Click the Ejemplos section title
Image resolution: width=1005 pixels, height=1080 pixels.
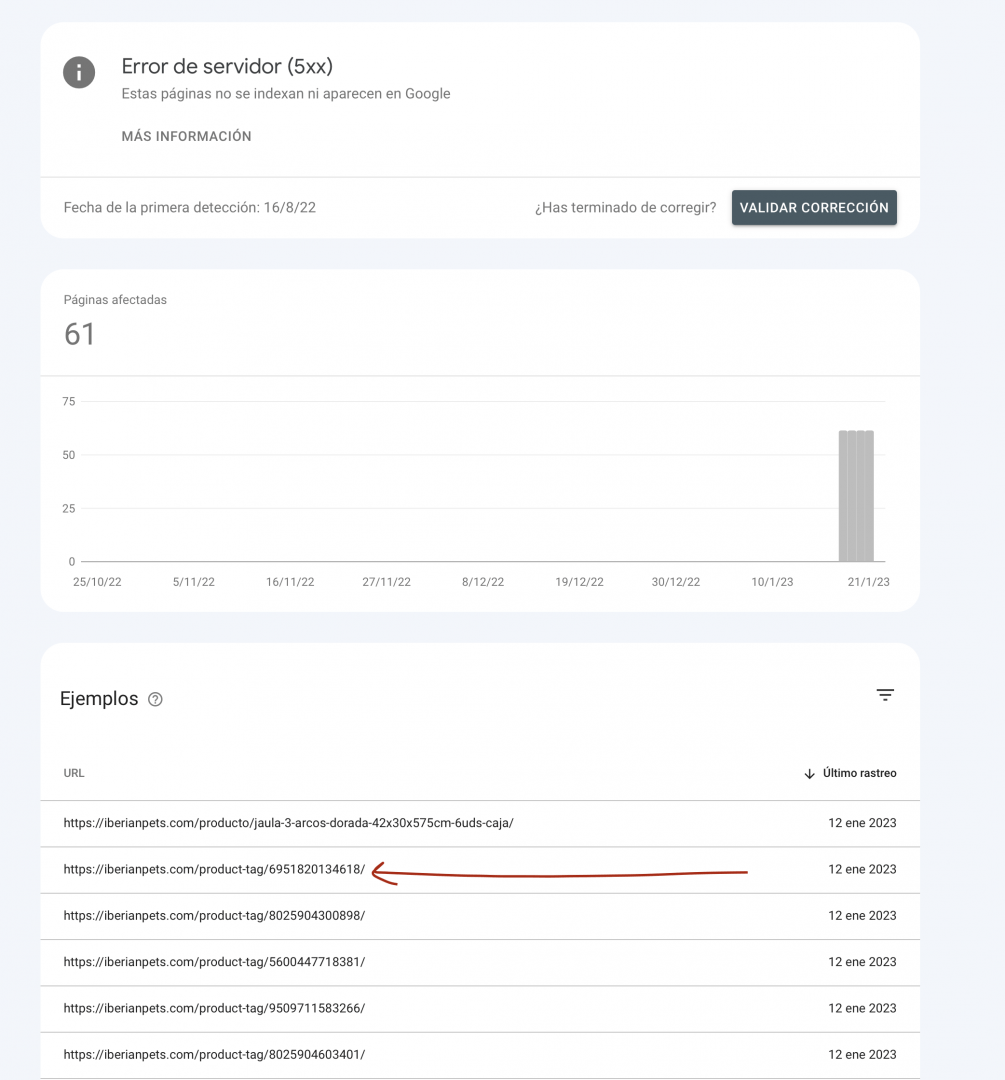coord(99,699)
